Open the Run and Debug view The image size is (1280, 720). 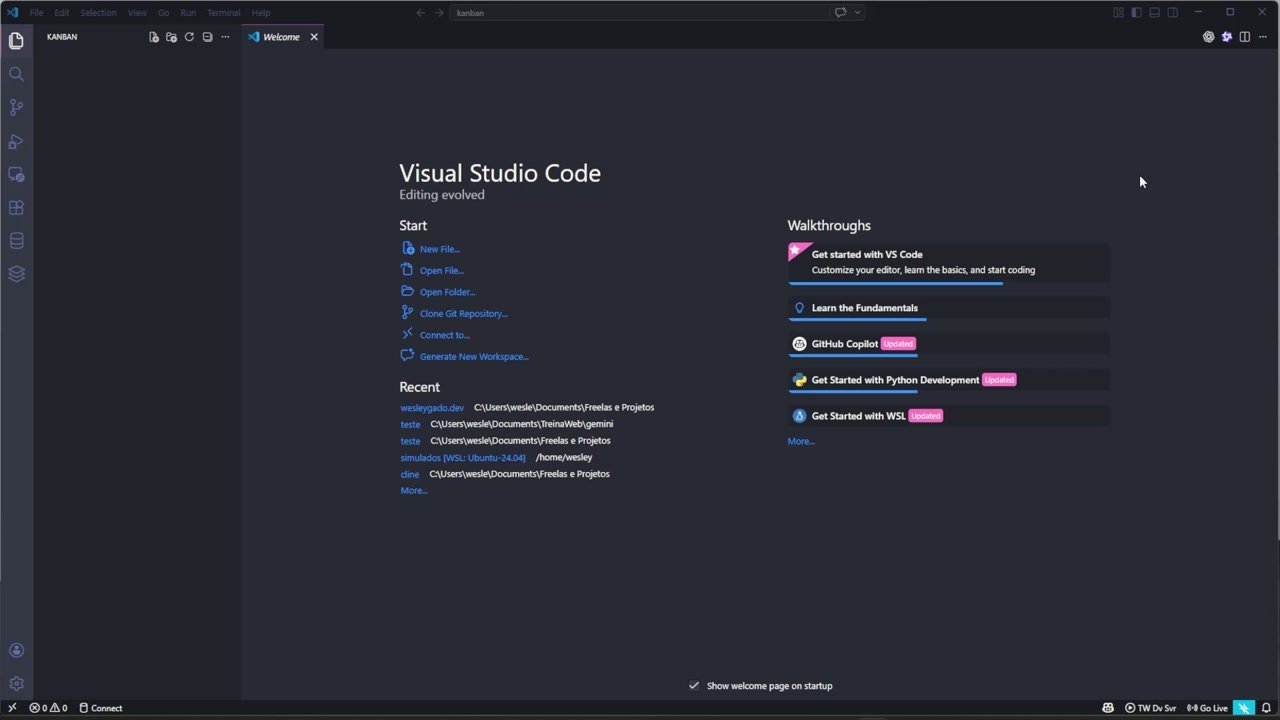[16, 141]
